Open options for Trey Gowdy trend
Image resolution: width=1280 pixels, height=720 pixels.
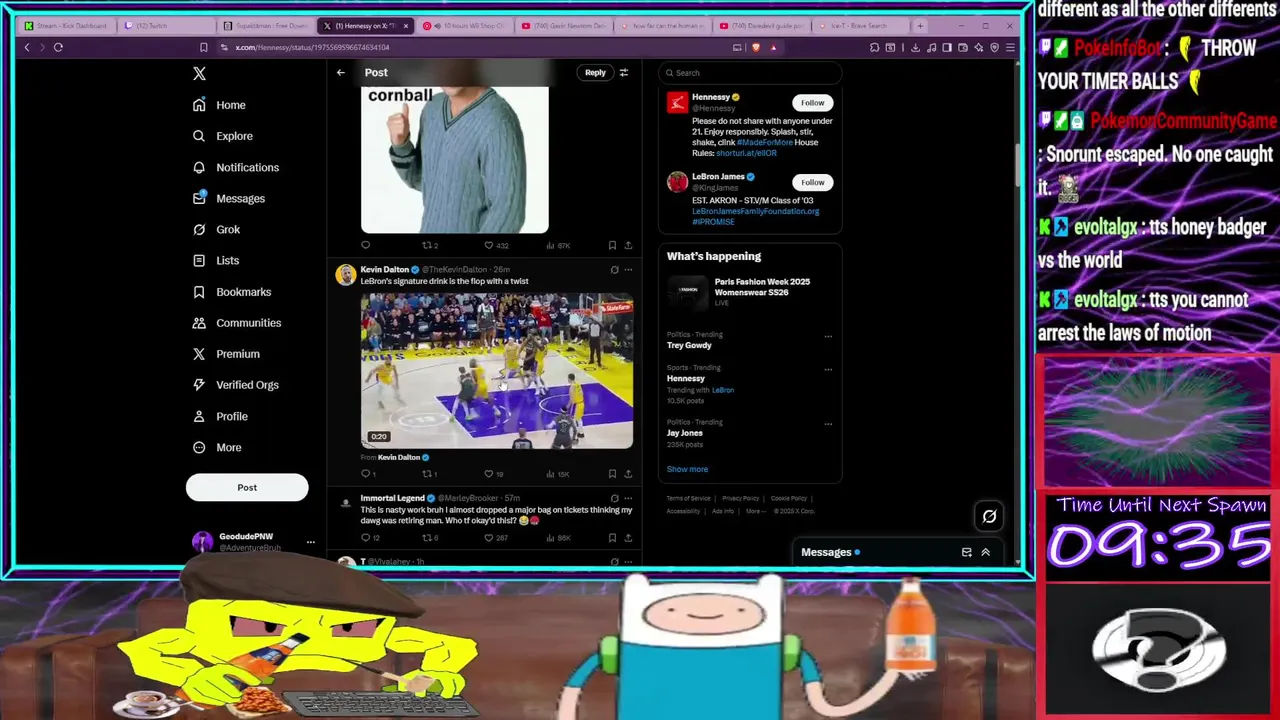click(x=828, y=336)
